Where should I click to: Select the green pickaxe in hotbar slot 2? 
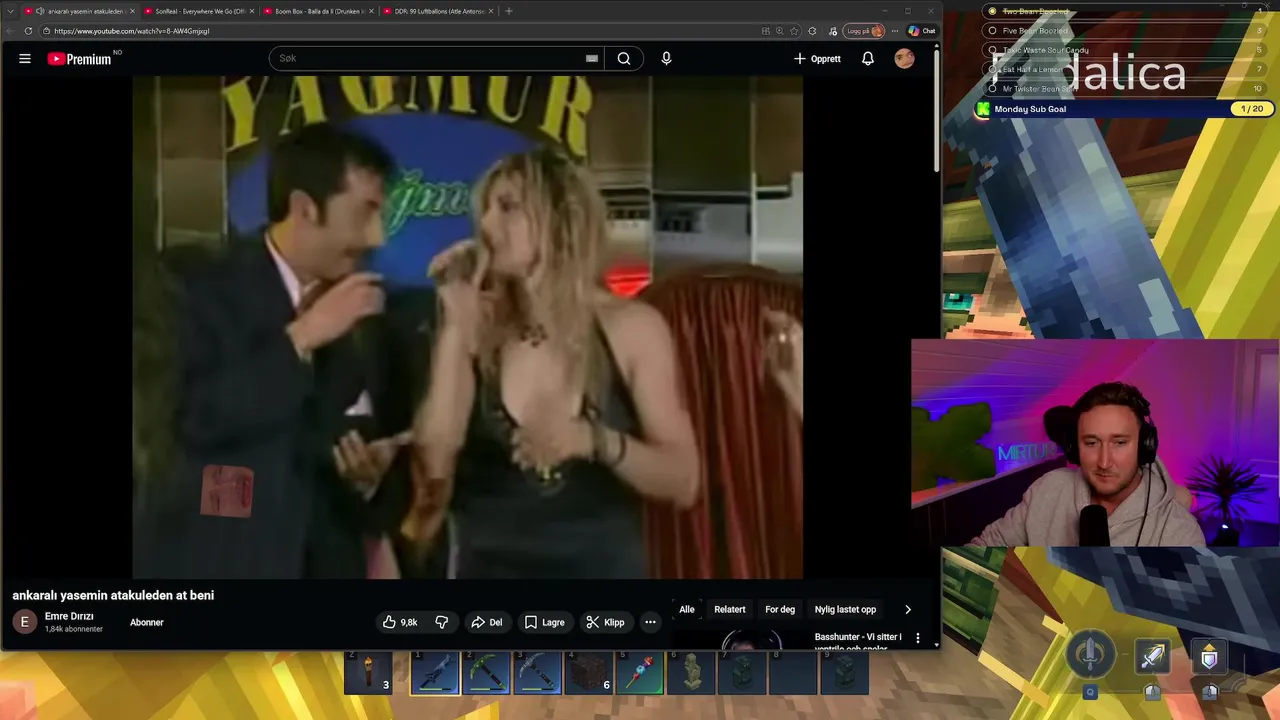486,673
